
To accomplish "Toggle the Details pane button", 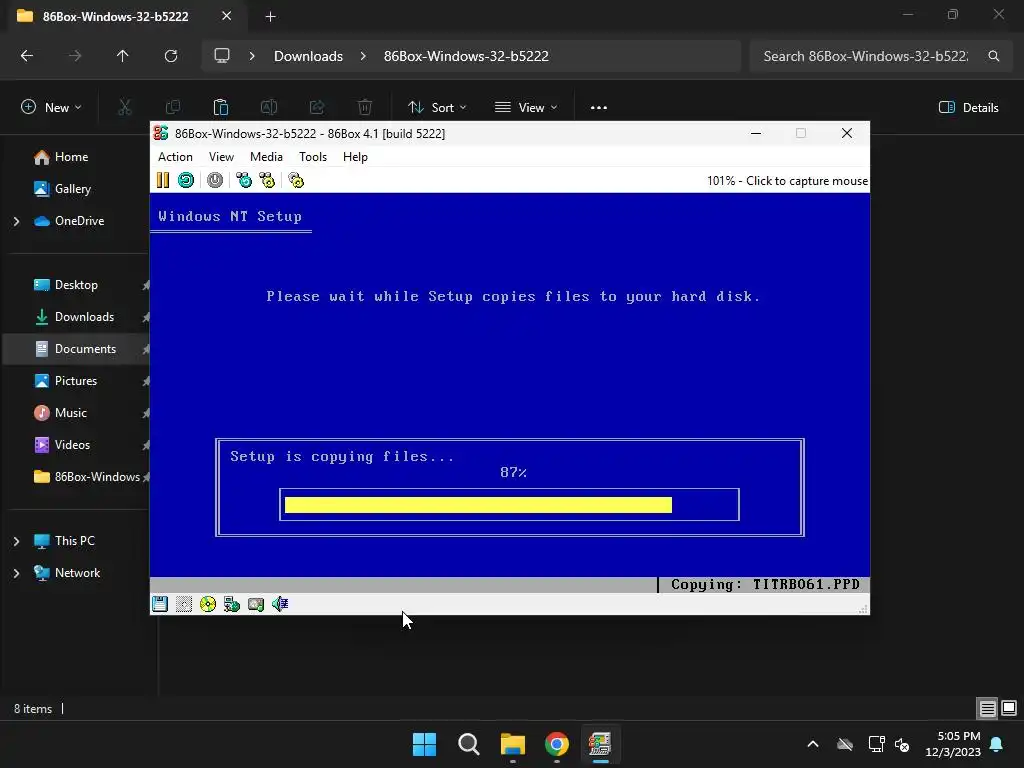I will (968, 107).
